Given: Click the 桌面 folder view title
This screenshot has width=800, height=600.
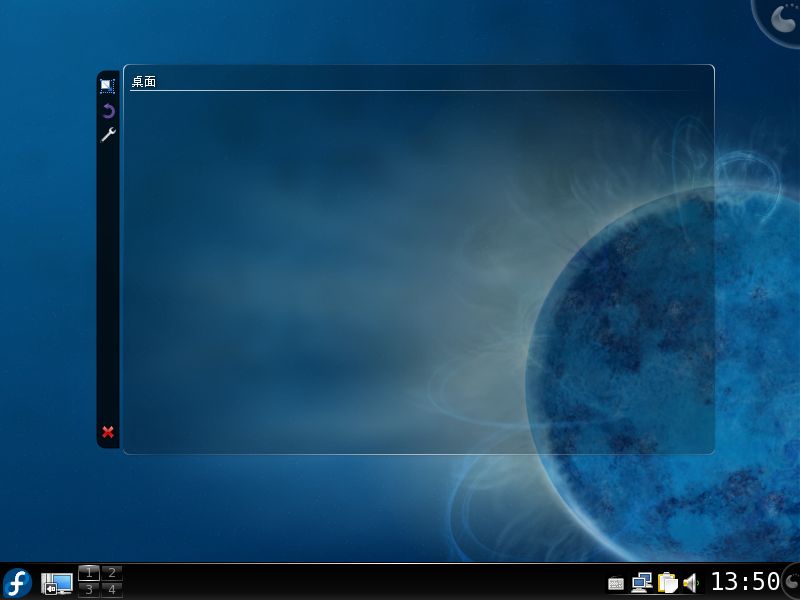Looking at the screenshot, I should (x=143, y=82).
